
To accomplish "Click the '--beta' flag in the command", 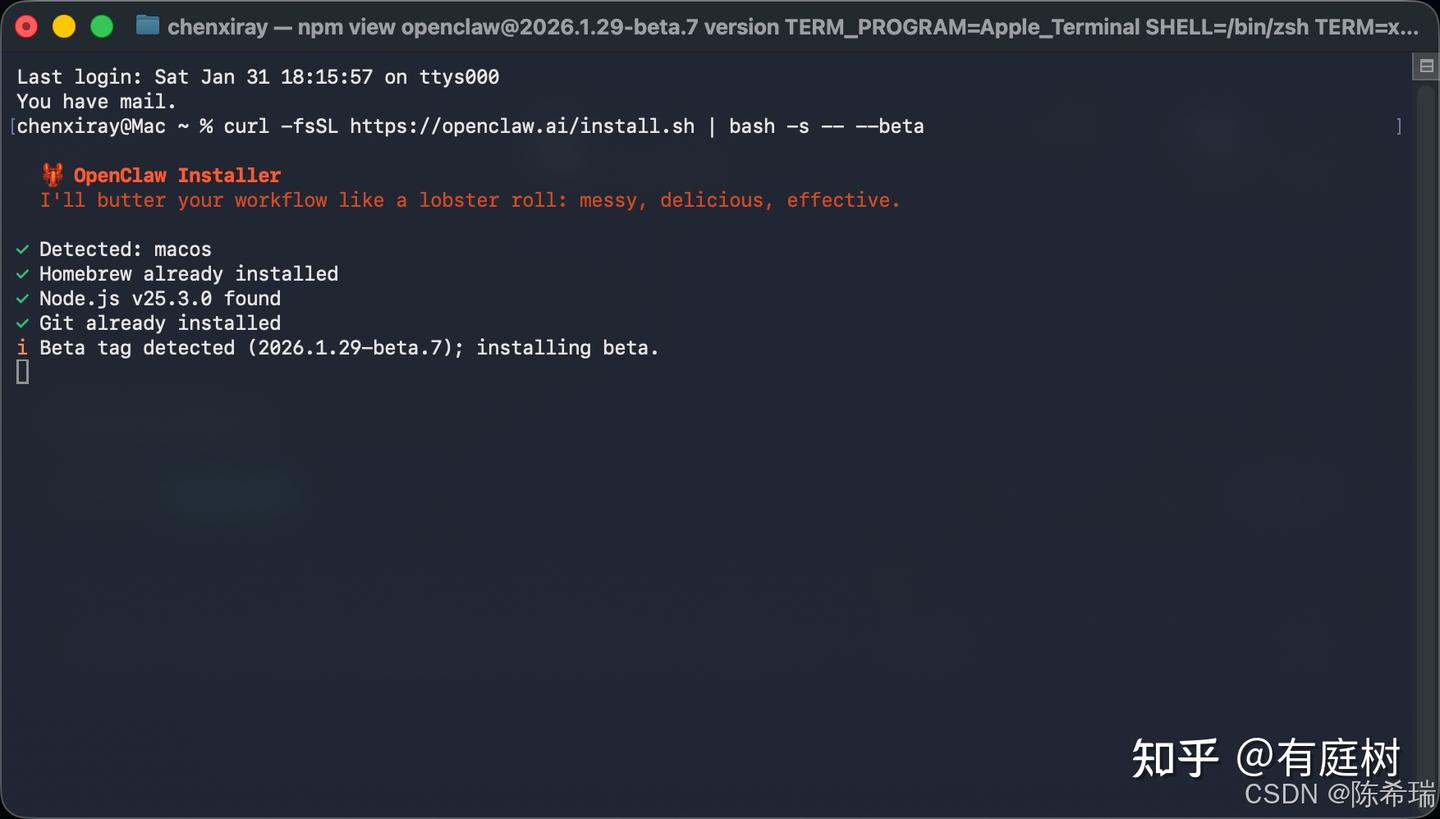I will pyautogui.click(x=889, y=126).
